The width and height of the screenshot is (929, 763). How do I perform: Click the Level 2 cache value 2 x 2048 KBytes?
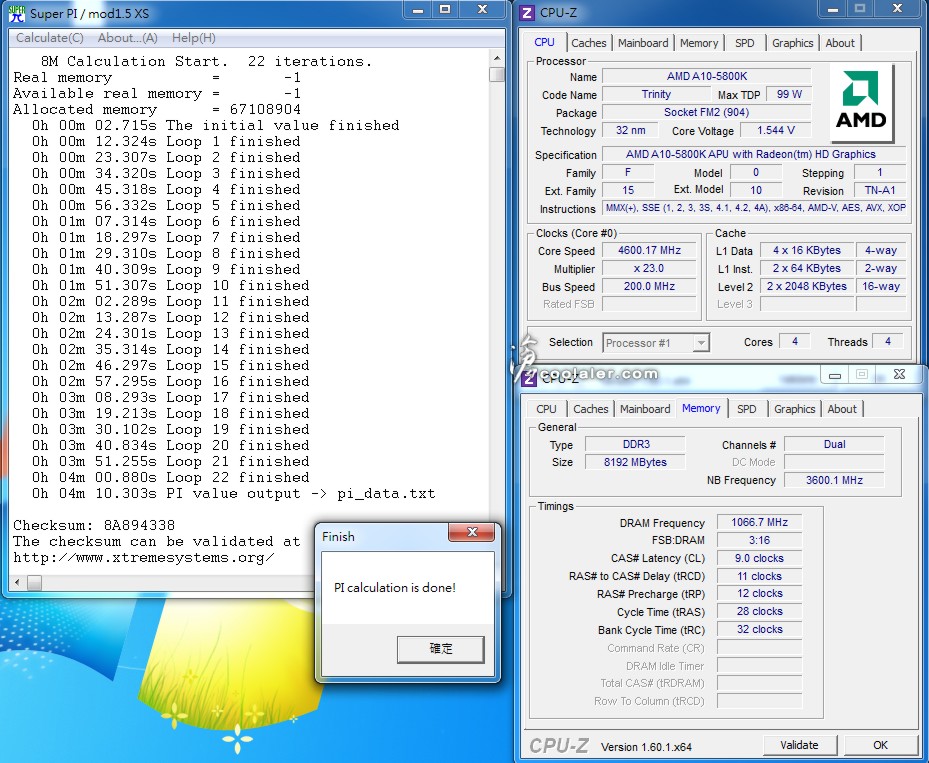[x=806, y=286]
